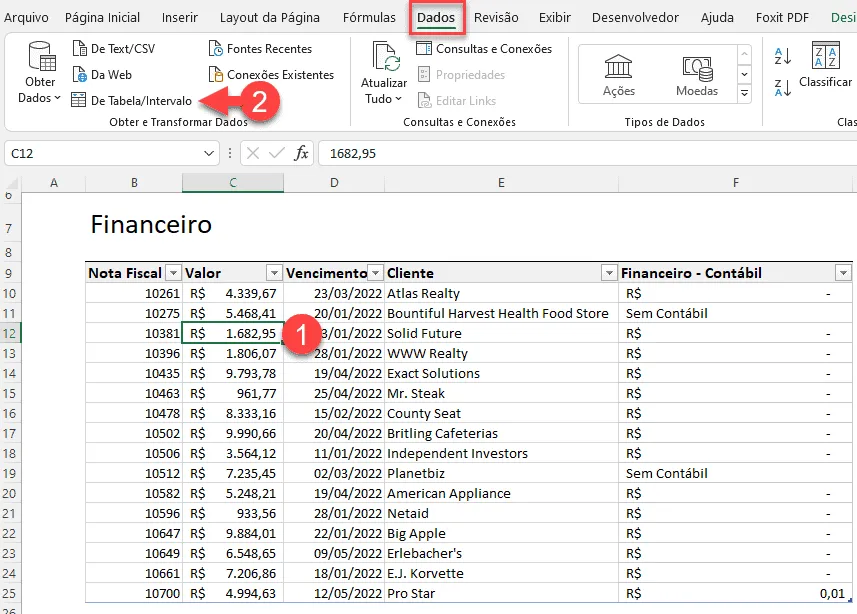Screen dimensions: 857x614
Task: Open Fontes Recentes
Action: [x=260, y=49]
